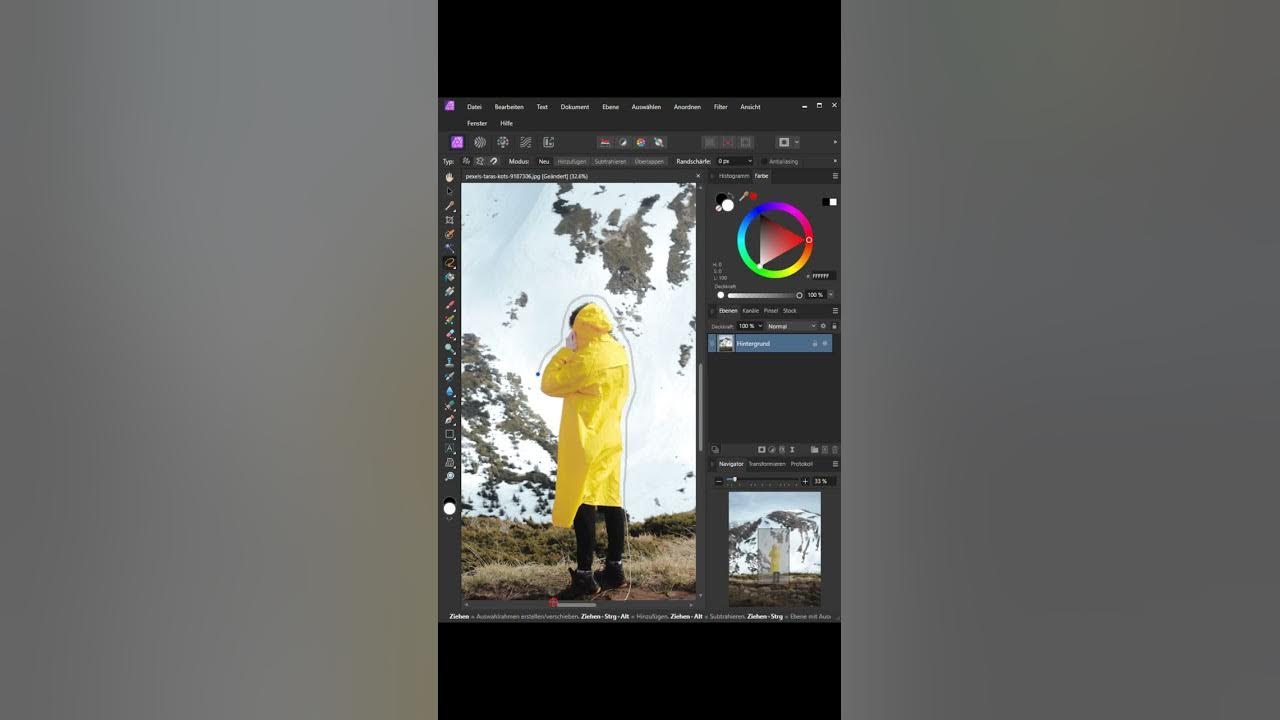The height and width of the screenshot is (720, 1280).
Task: Open the Randschärfe value dropdown
Action: click(x=749, y=161)
